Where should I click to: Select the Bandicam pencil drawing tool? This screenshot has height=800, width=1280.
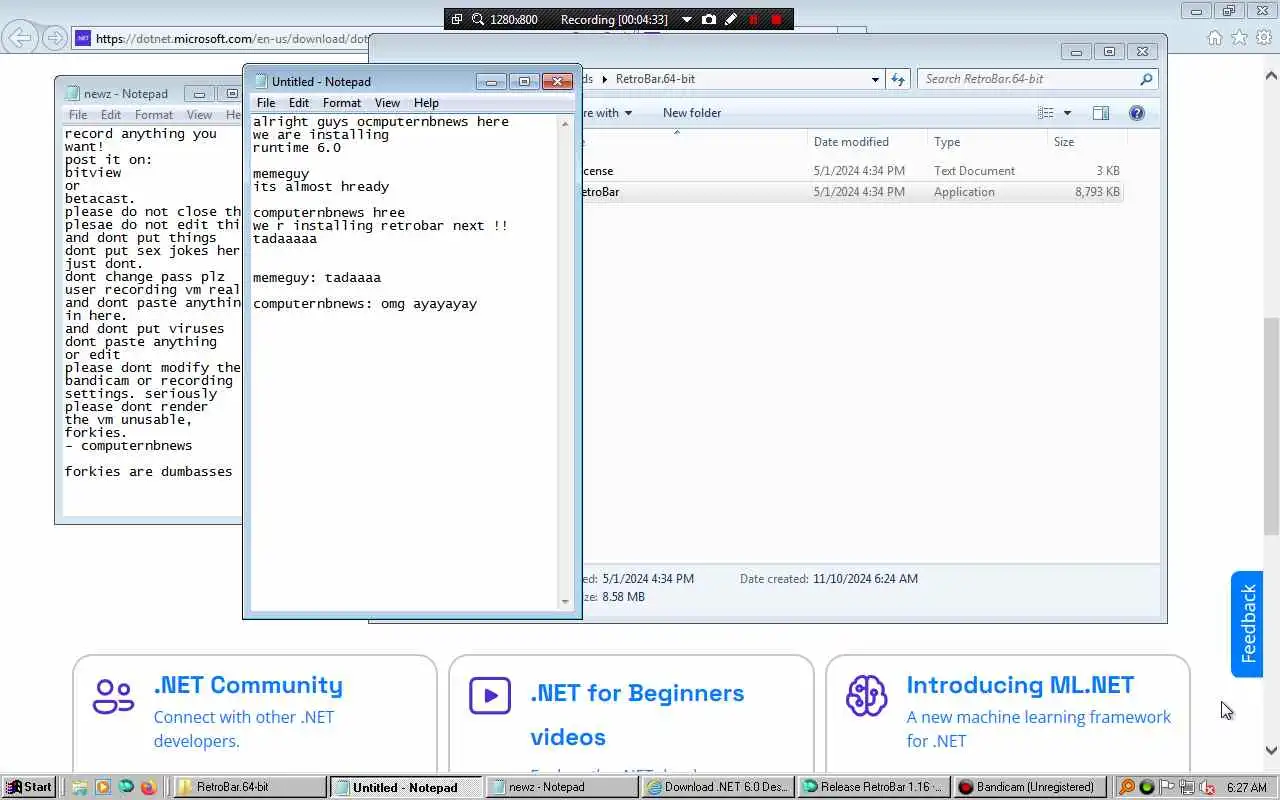tap(731, 19)
